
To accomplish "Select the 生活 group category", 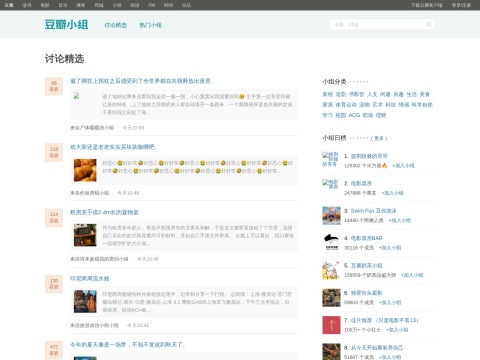I will click(412, 94).
